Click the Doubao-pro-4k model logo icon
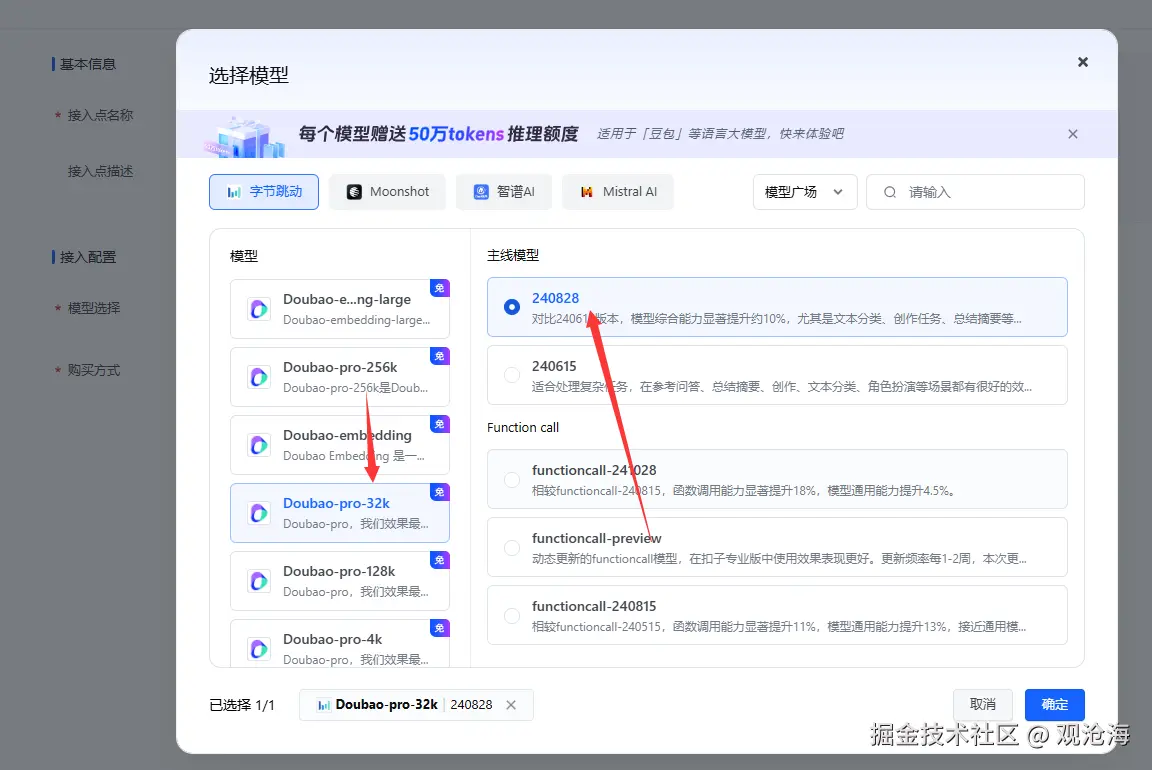 tap(259, 649)
